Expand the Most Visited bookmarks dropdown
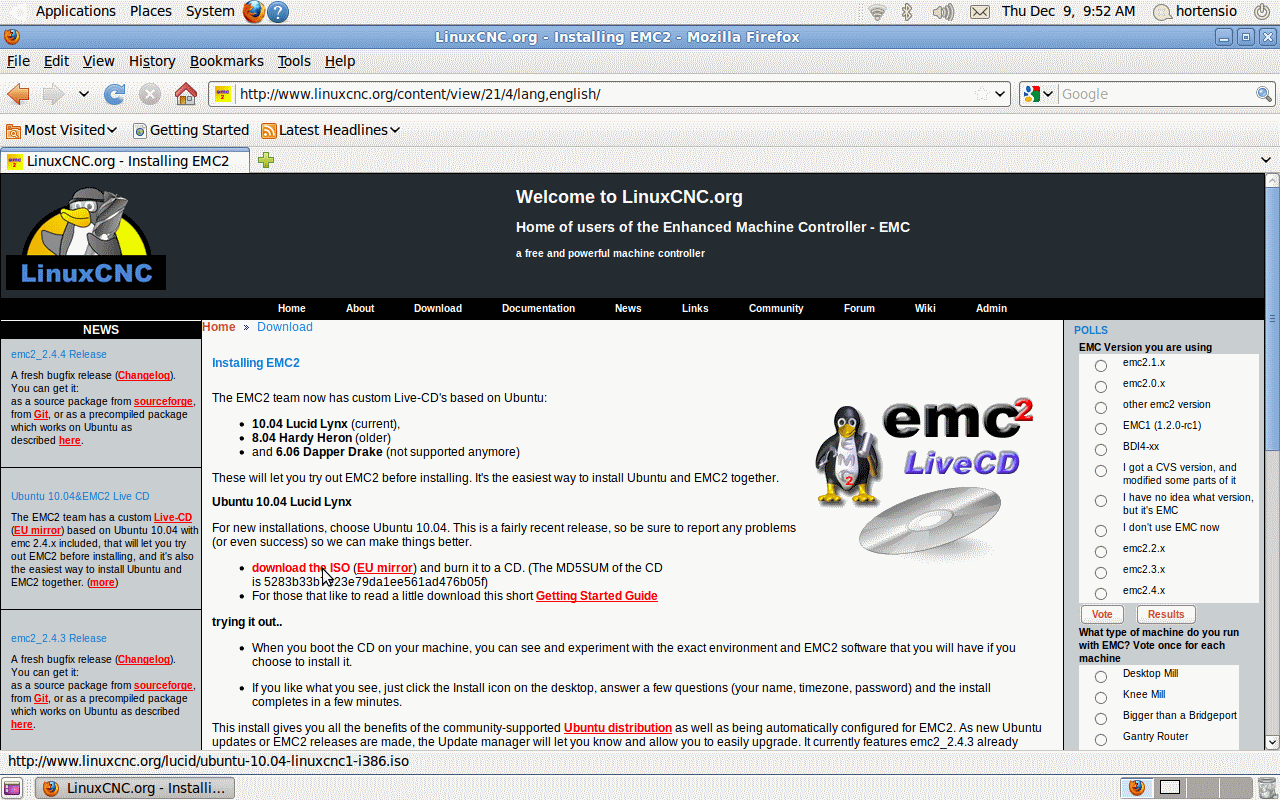Screen dimensions: 1280x800 pos(62,130)
